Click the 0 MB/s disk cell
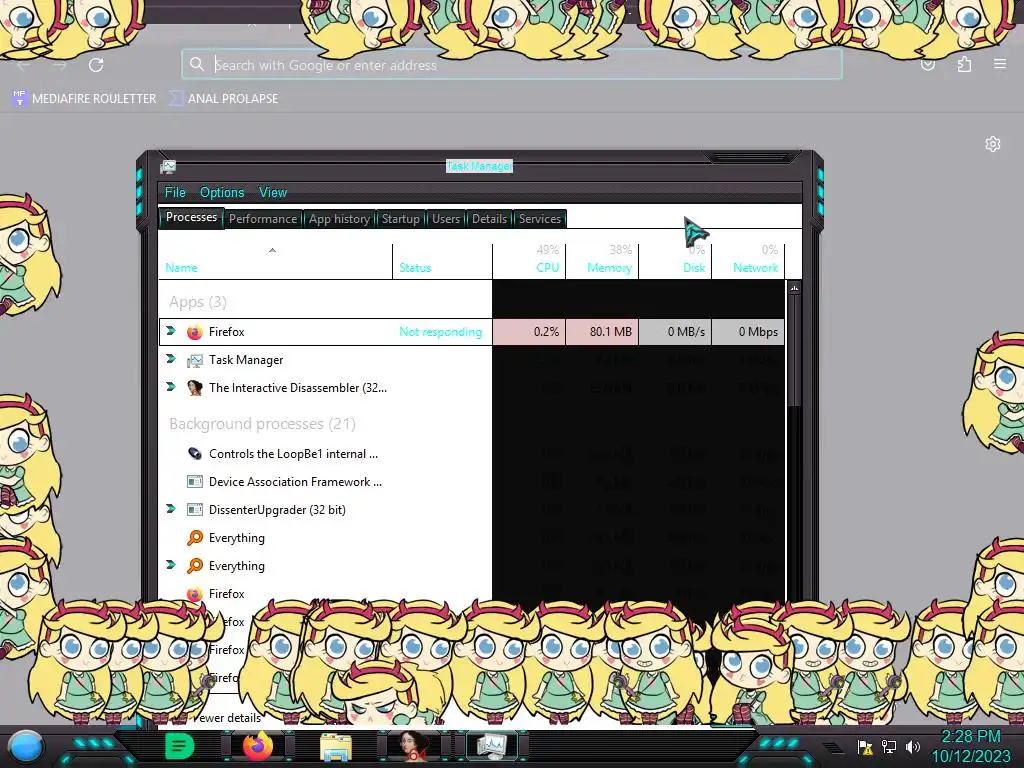Screen dimensions: 1024x768 pyautogui.click(x=675, y=332)
